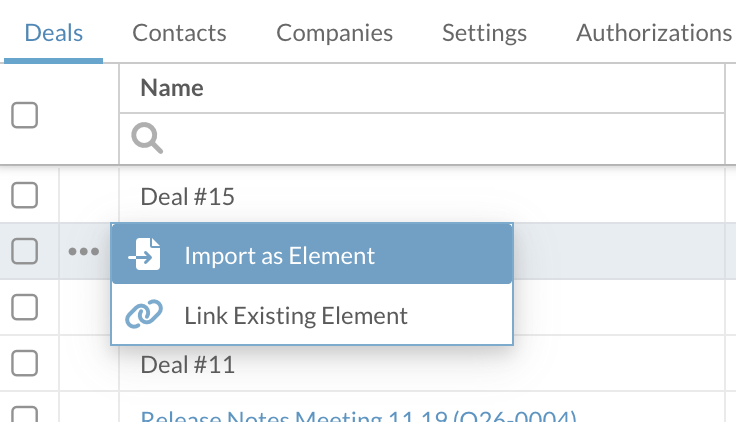Viewport: 736px width, 422px height.
Task: Choose Link Existing Element from the menu
Action: coord(296,316)
